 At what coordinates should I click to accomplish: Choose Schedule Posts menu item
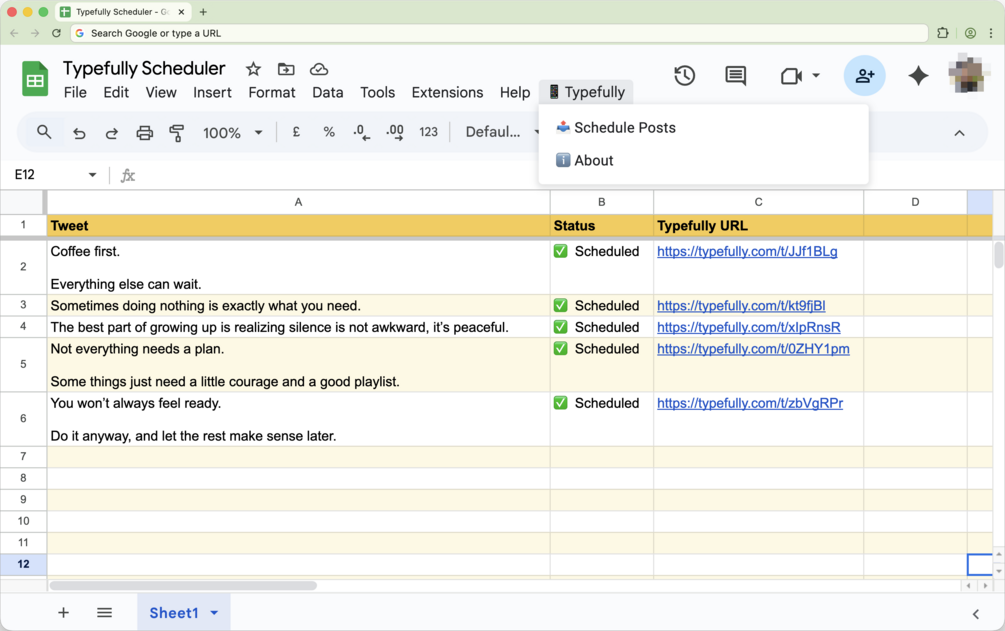click(704, 128)
